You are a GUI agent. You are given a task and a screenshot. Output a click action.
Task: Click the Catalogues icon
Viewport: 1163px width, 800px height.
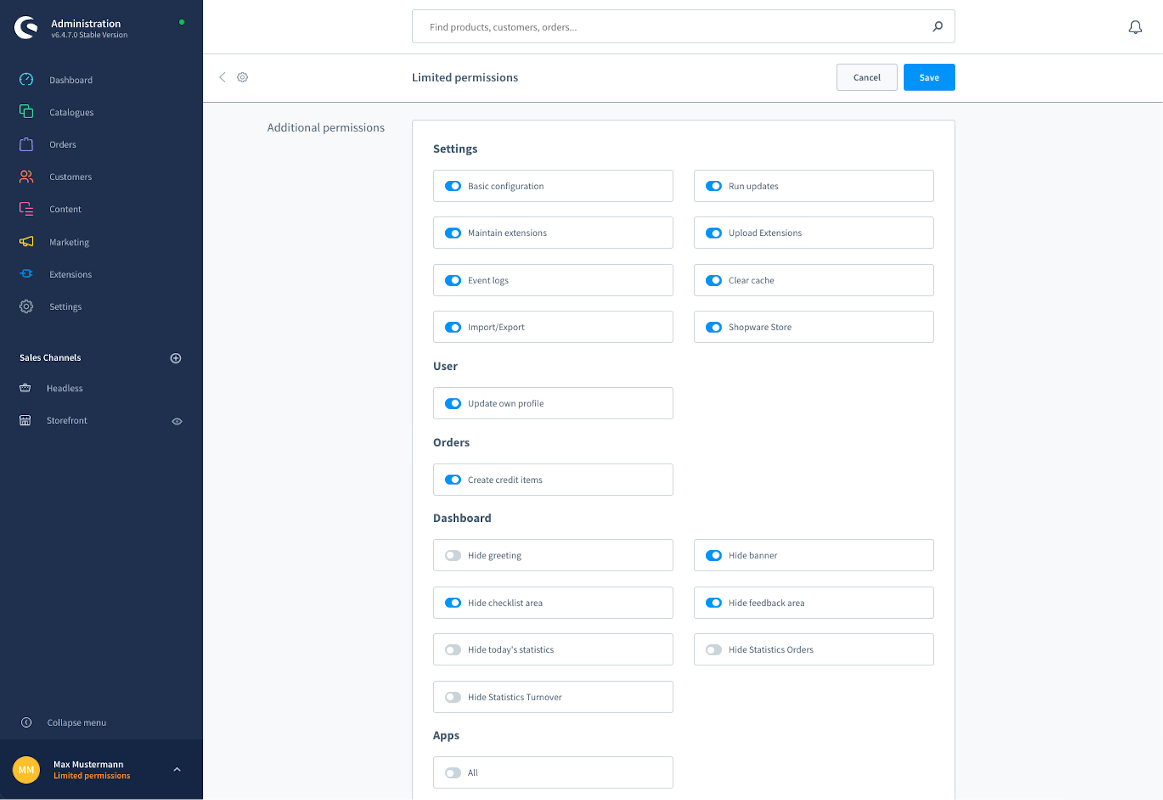(x=26, y=111)
